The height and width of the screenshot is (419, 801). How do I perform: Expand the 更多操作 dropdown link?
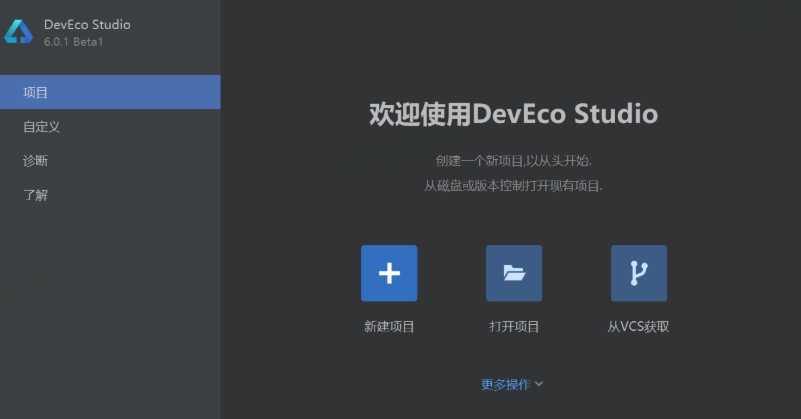point(512,384)
